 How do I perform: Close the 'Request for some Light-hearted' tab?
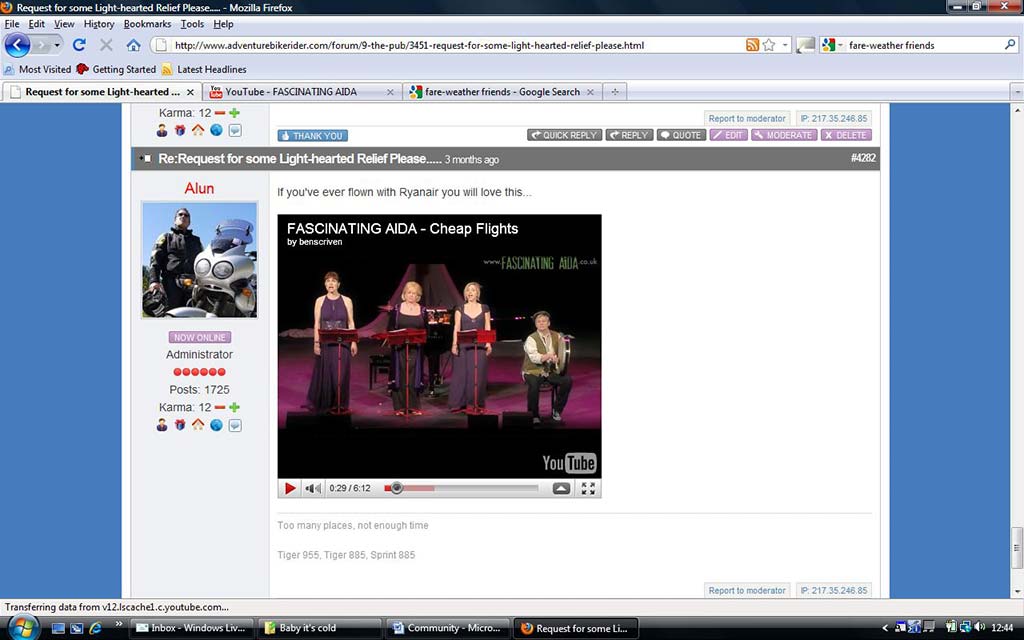tap(190, 92)
